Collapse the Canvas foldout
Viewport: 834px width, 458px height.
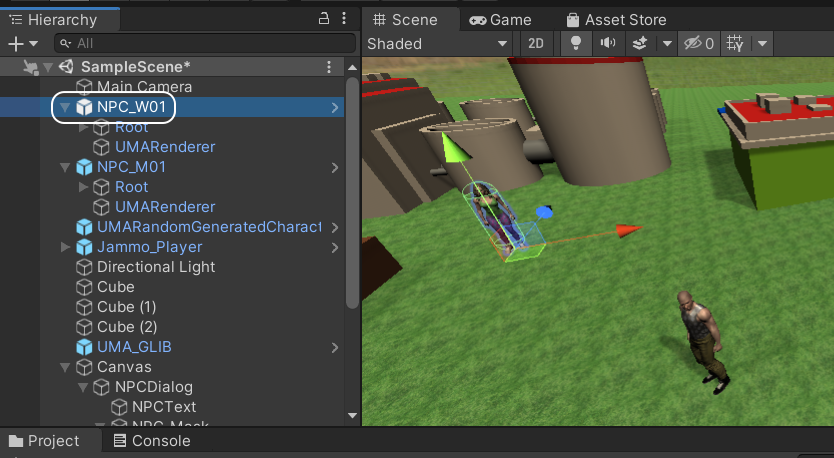(65, 368)
